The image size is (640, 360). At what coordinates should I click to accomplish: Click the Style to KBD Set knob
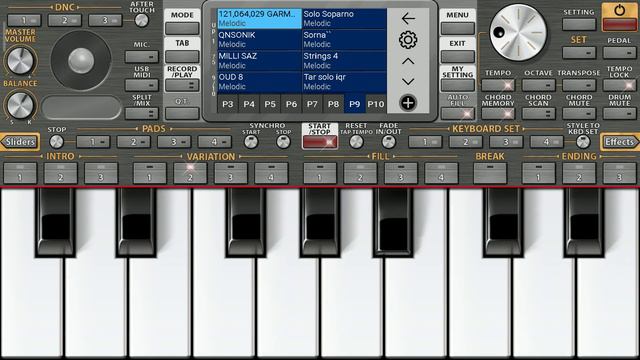pyautogui.click(x=583, y=142)
